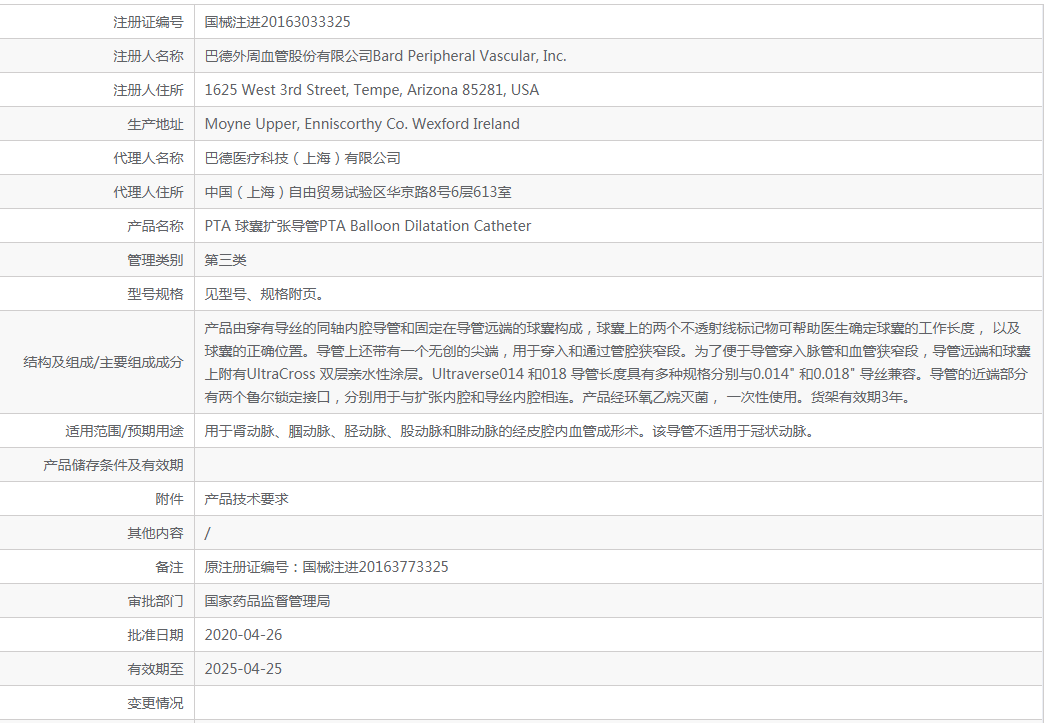Select the 第三类 management category value
Viewport: 1046px width, 723px height.
point(225,260)
